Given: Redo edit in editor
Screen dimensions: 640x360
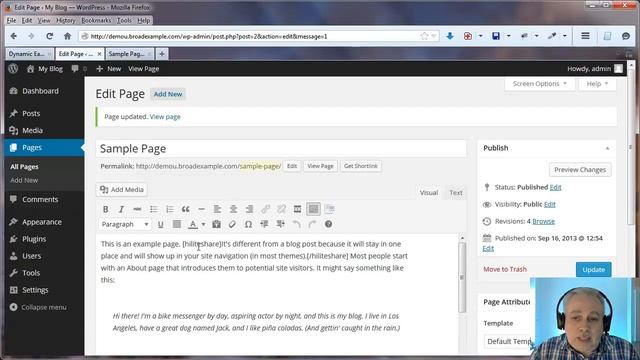Looking at the screenshot, I should (313, 224).
